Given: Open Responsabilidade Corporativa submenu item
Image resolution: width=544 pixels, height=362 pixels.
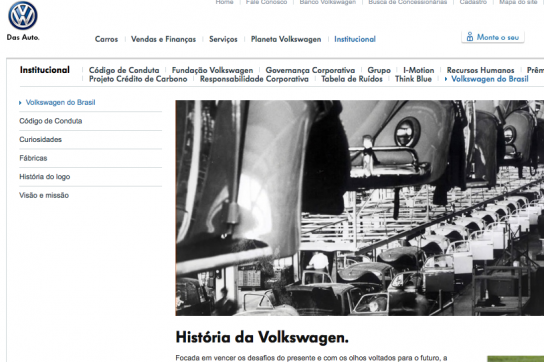Looking at the screenshot, I should point(254,79).
